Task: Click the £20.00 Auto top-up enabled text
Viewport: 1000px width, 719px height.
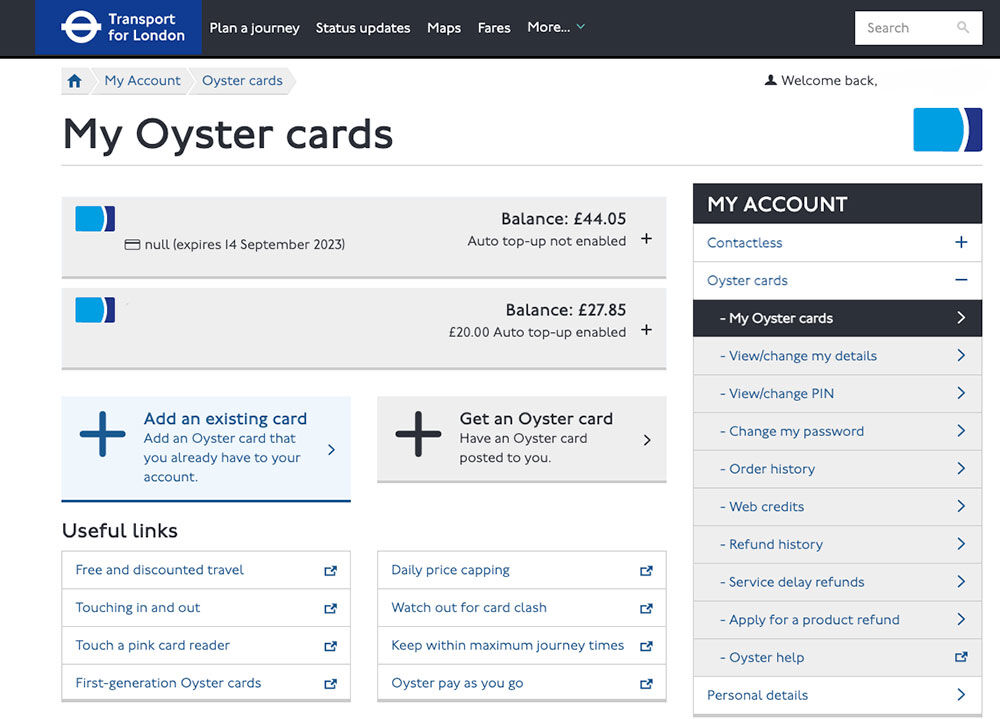Action: [537, 332]
